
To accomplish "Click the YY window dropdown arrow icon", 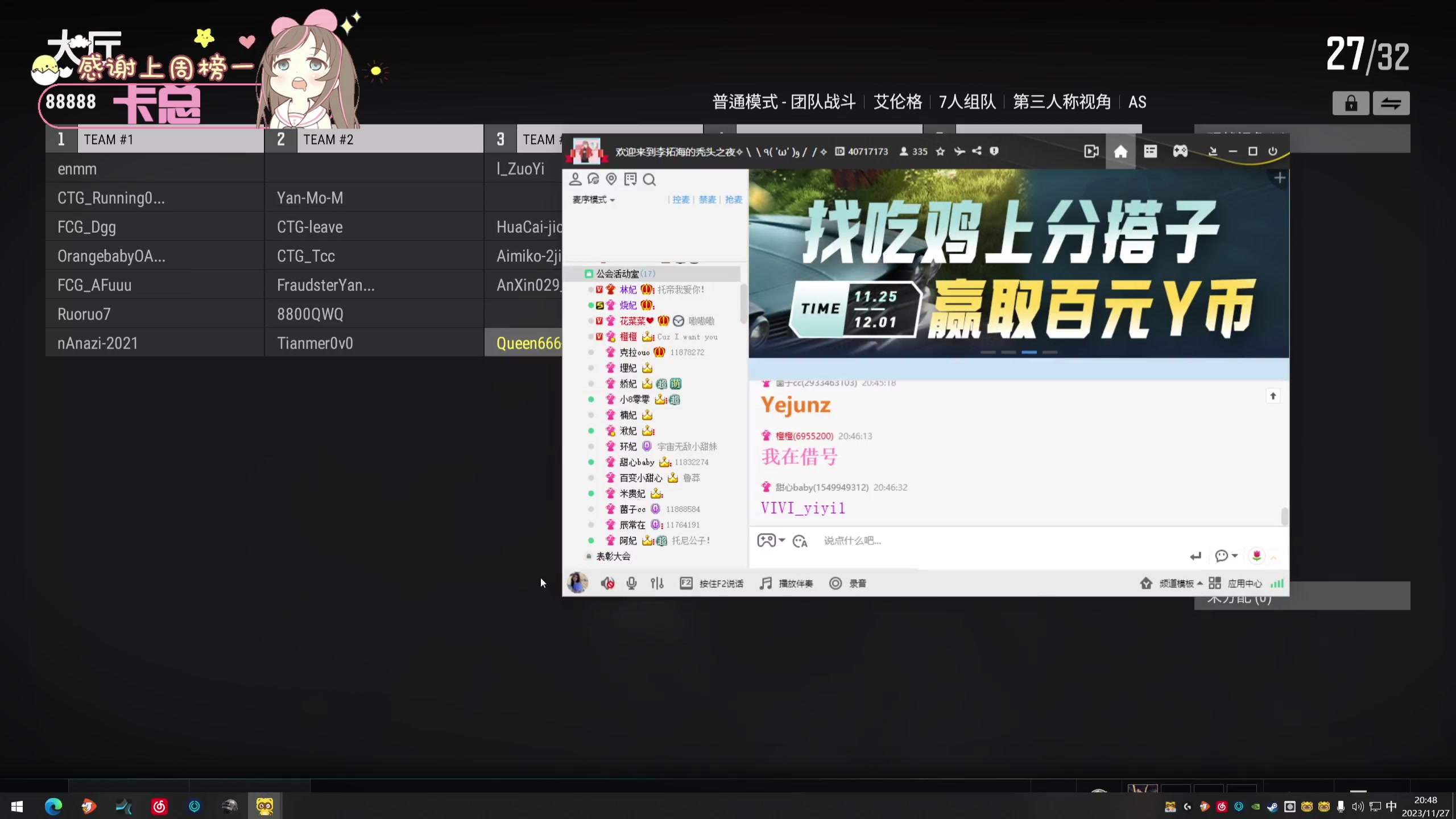I will point(1213,151).
